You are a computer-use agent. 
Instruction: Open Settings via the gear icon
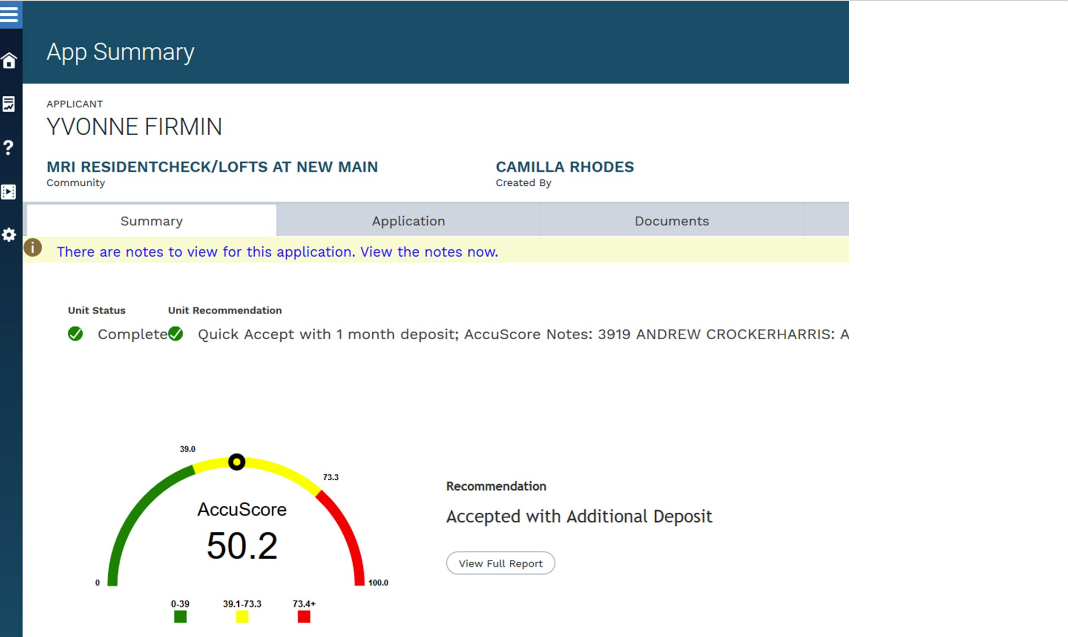pos(9,235)
